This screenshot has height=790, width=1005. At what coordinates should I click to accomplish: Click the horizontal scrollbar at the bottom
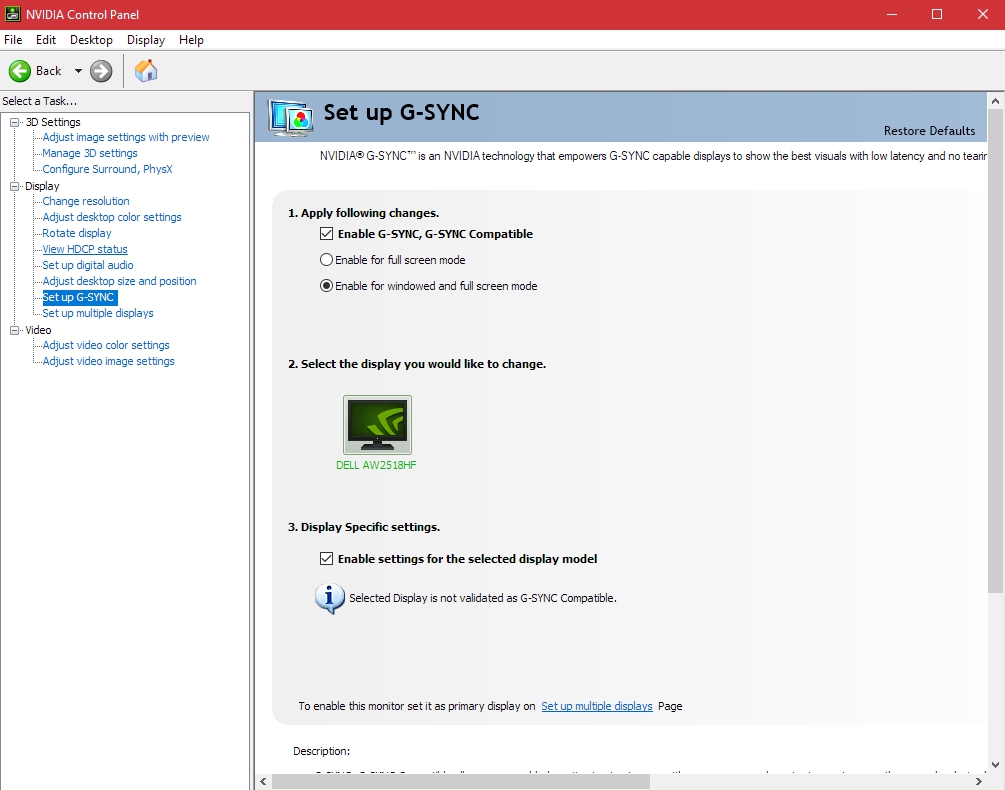pyautogui.click(x=600, y=781)
